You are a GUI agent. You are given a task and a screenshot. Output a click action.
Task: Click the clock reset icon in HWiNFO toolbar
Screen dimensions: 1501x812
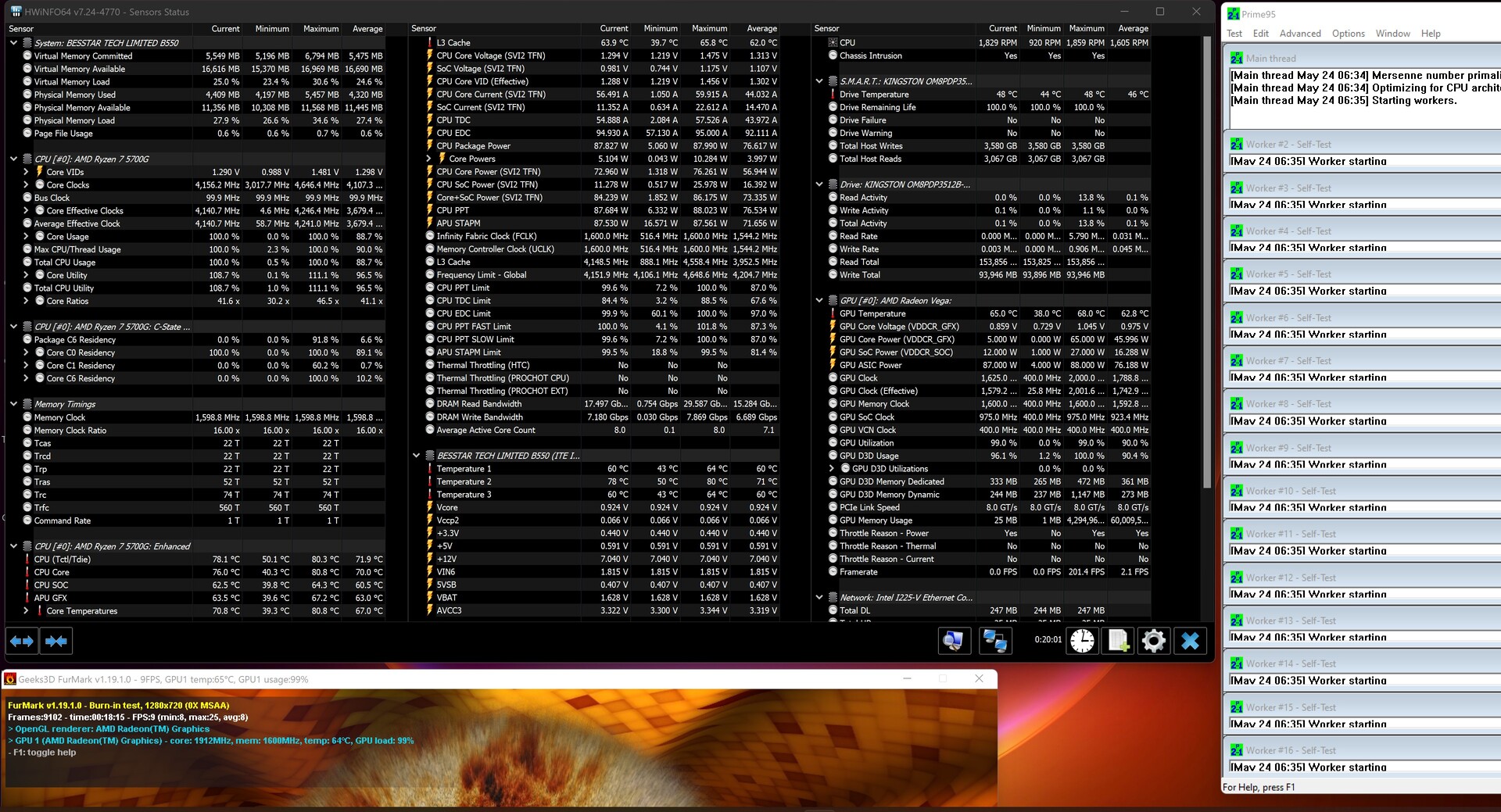coord(1083,641)
